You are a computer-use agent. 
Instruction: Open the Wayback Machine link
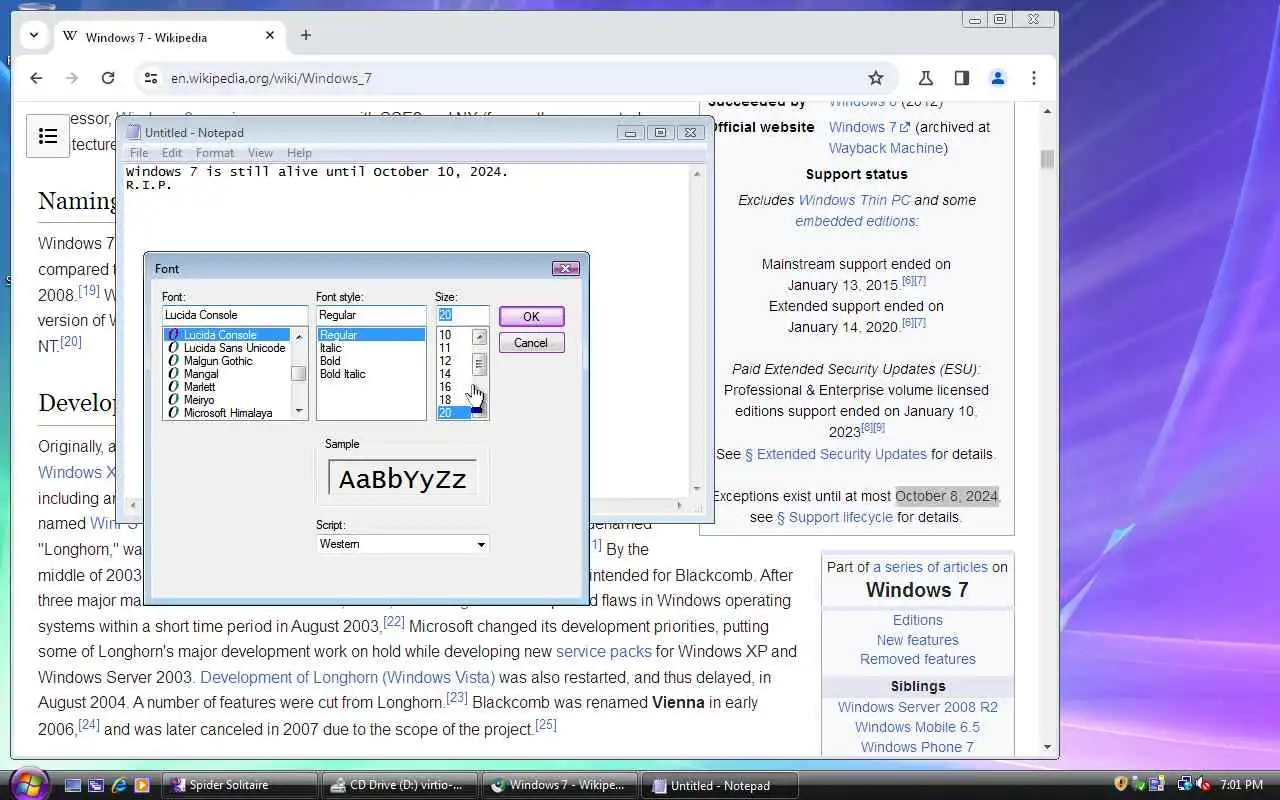coord(887,148)
